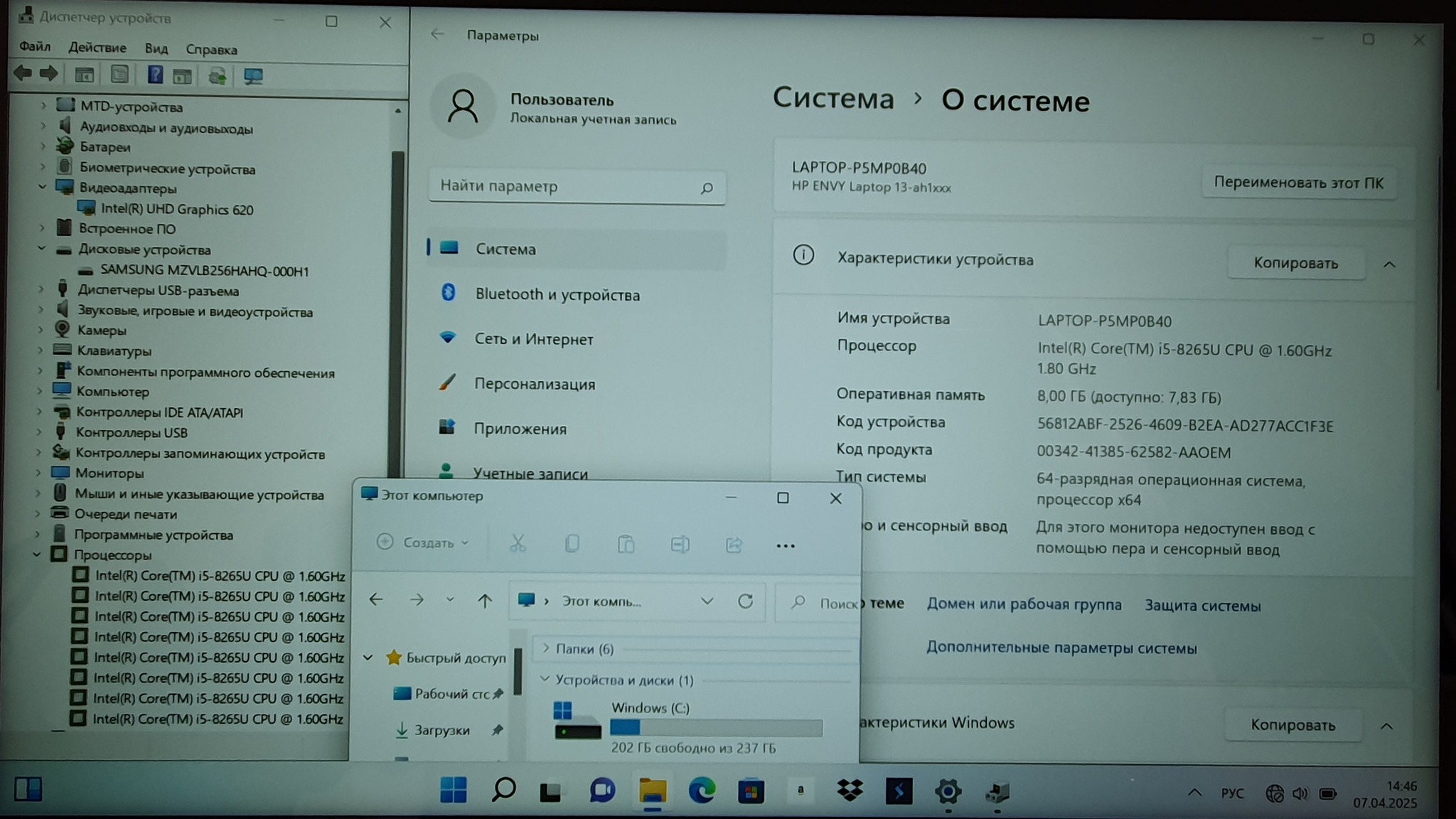Viewport: 1456px width, 819px height.
Task: Select Bluetooth и устройства in settings sidebar
Action: 557,294
